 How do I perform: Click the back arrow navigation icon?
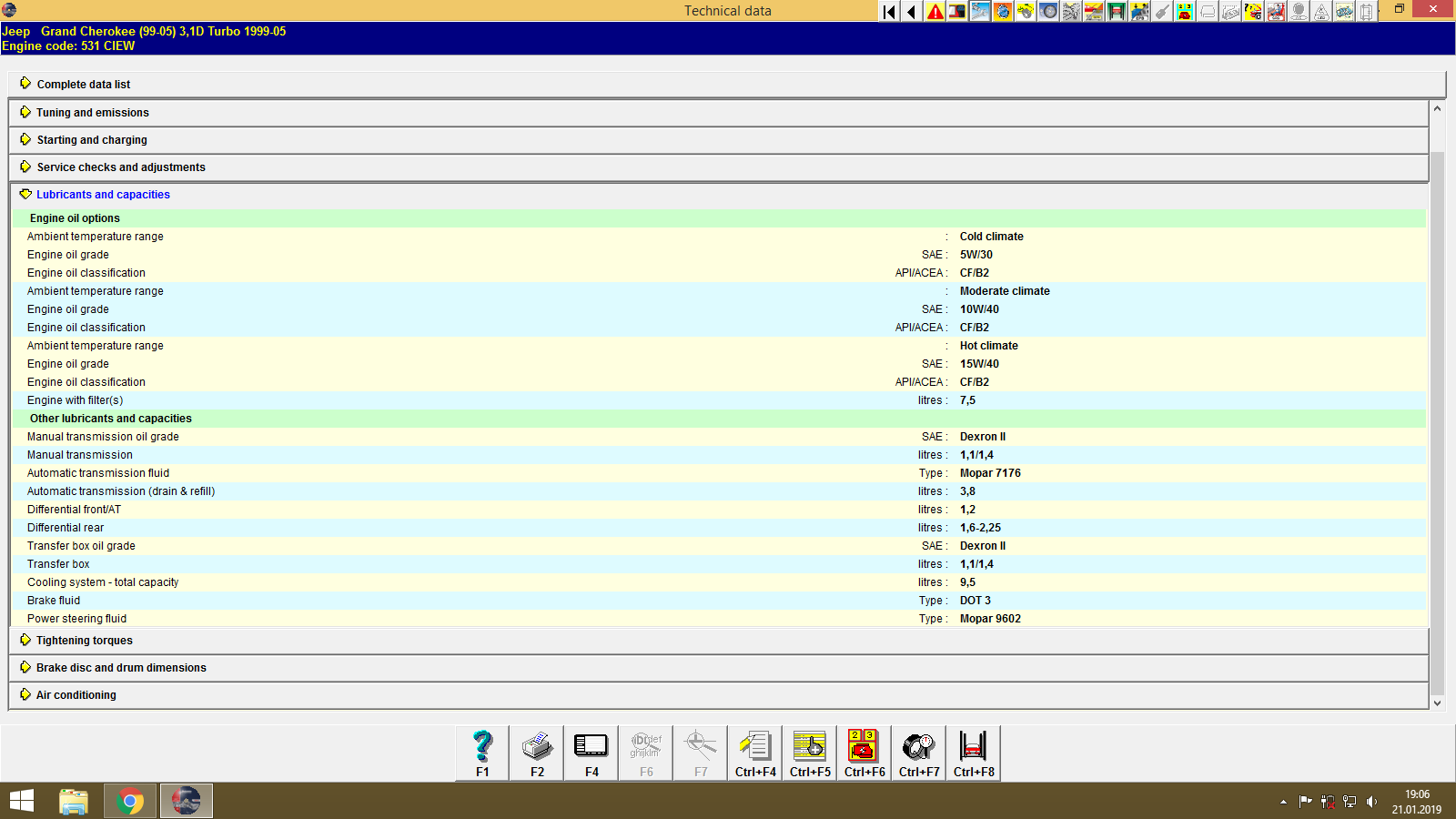click(x=911, y=12)
